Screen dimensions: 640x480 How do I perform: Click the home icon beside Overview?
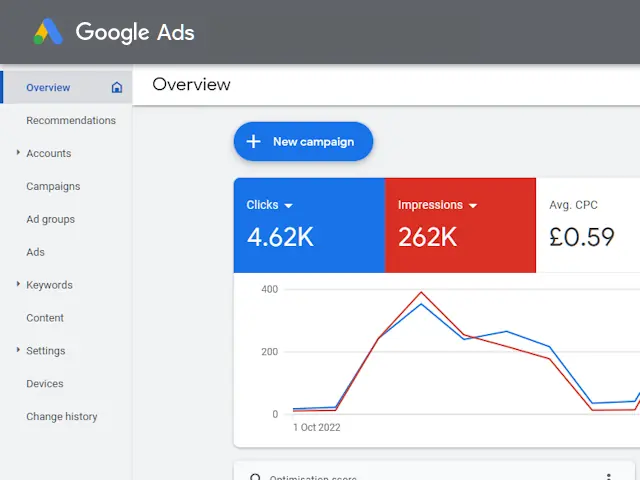tap(117, 88)
